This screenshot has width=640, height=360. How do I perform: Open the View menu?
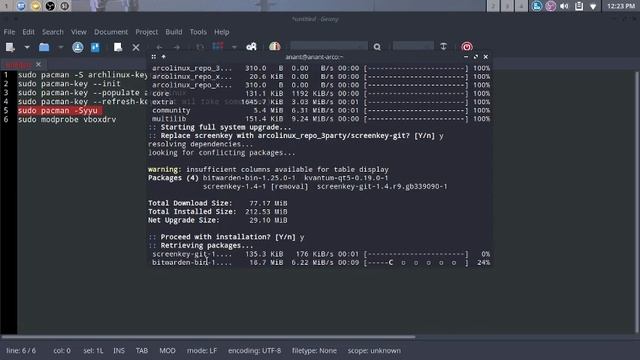[79, 32]
